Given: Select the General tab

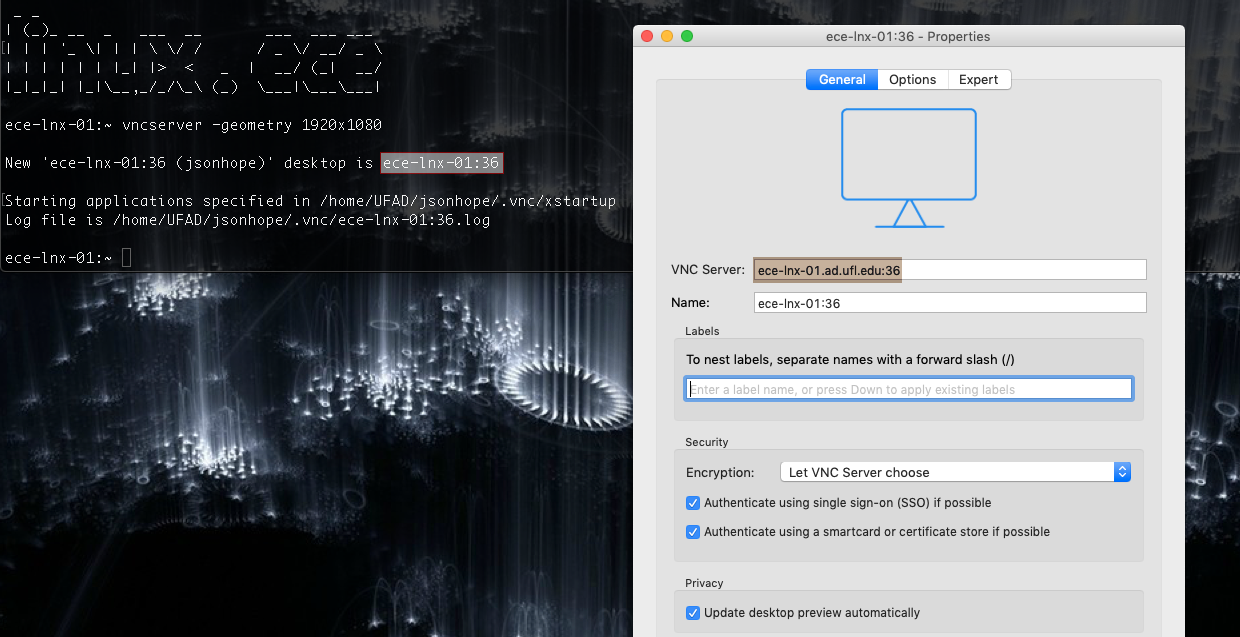Looking at the screenshot, I should pos(841,79).
